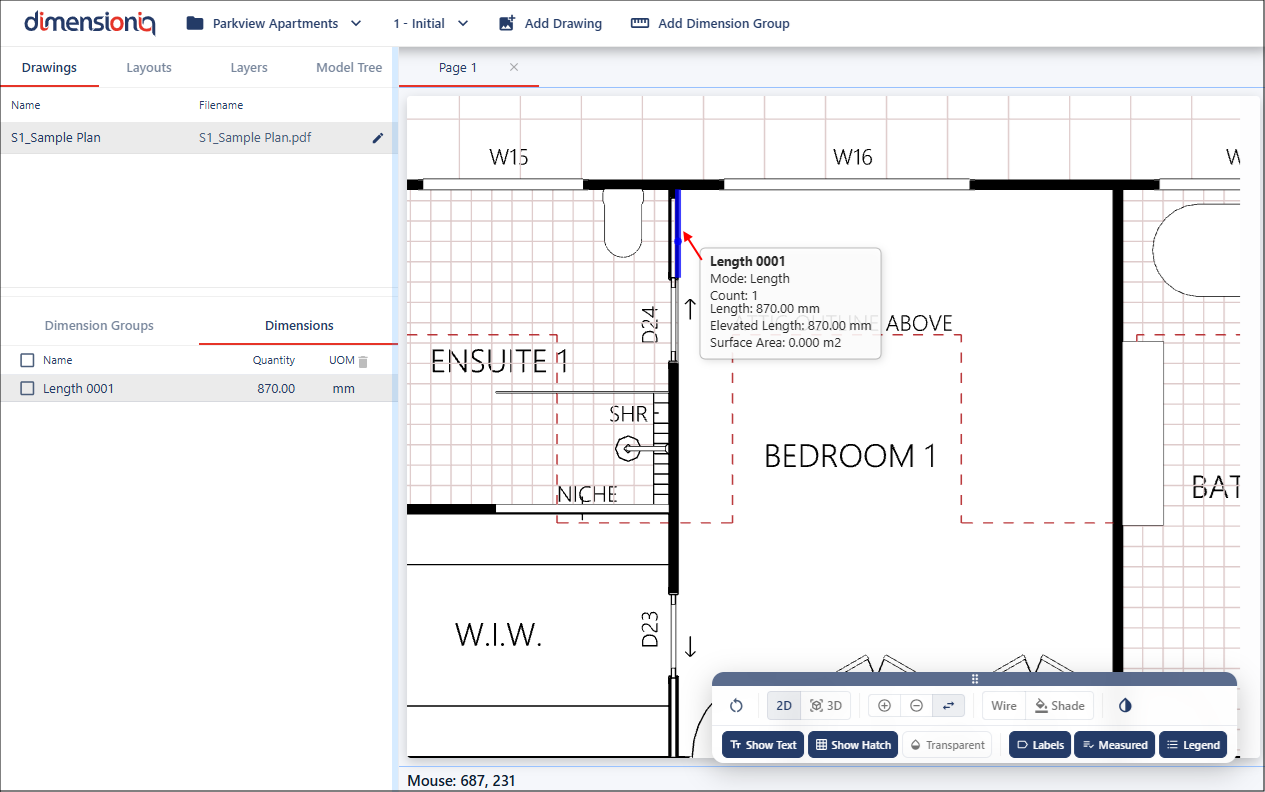Open the Dimension Groups tab
This screenshot has width=1265, height=792.
pos(99,326)
